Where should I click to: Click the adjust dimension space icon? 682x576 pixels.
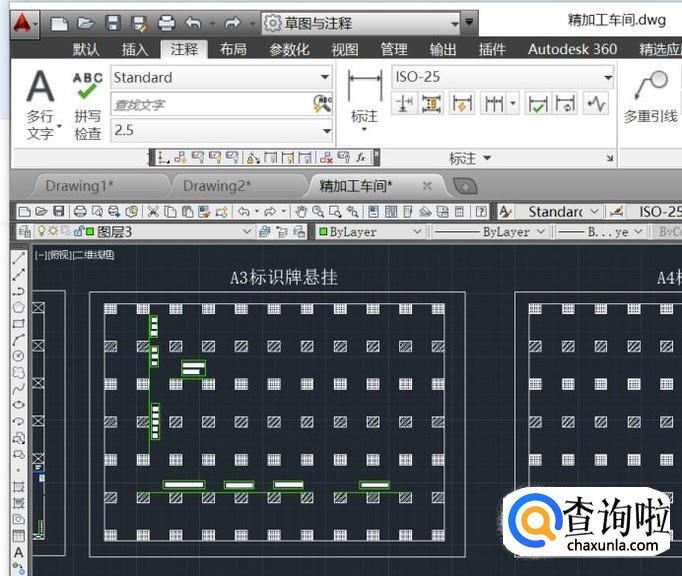pos(431,104)
